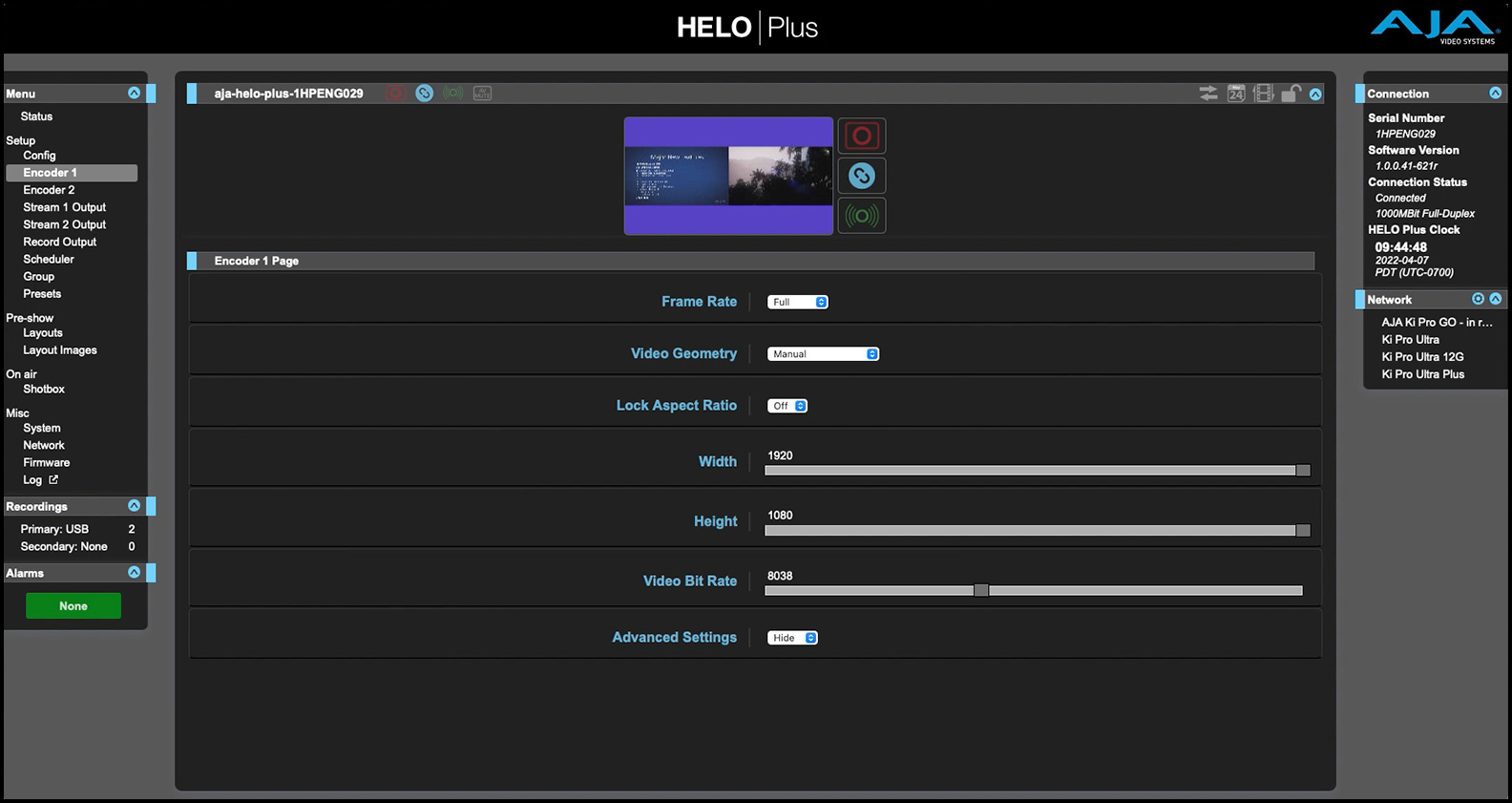
Task: Click the large green Stream button
Action: (861, 216)
